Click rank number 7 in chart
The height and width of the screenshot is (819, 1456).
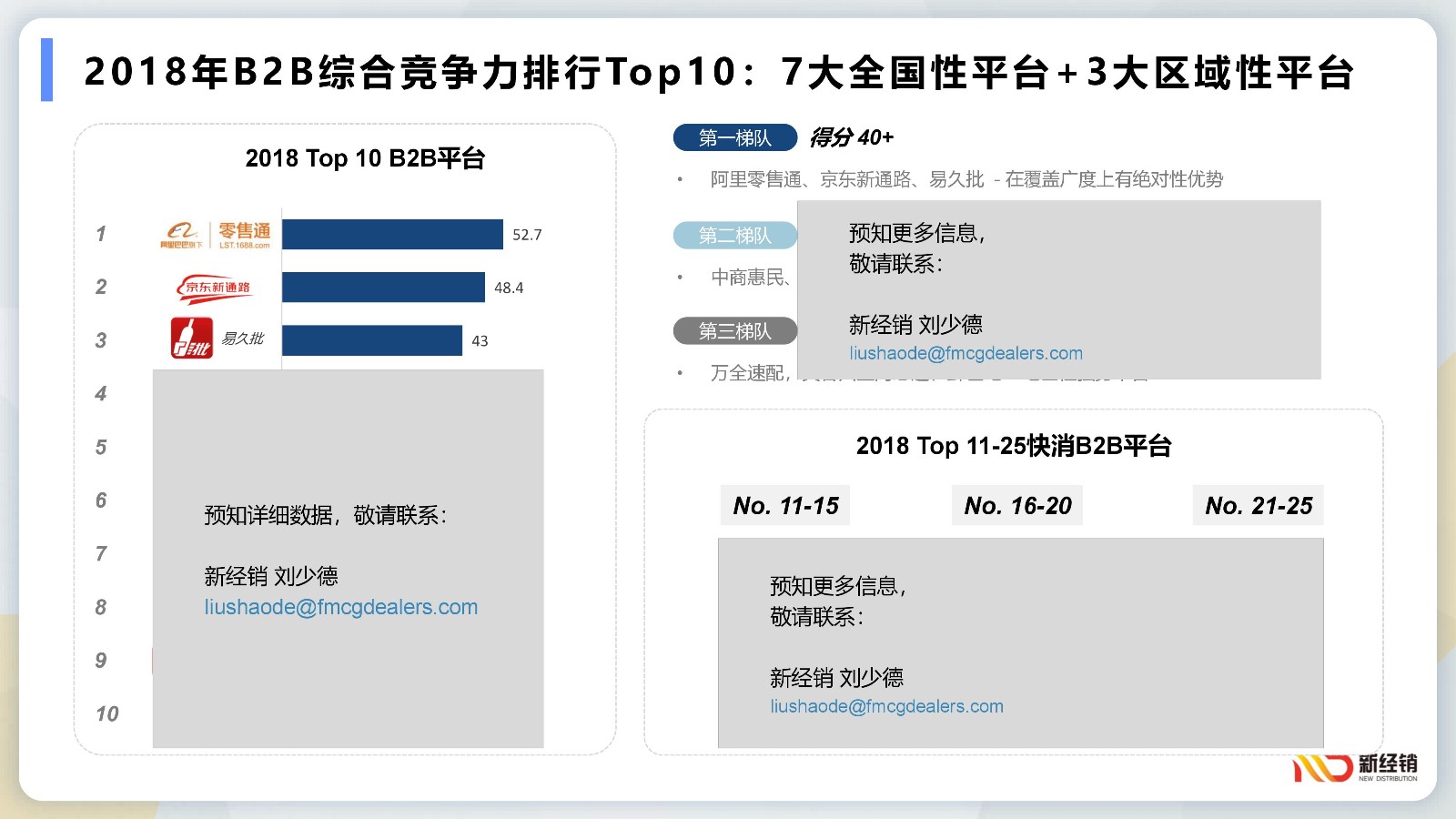point(101,554)
